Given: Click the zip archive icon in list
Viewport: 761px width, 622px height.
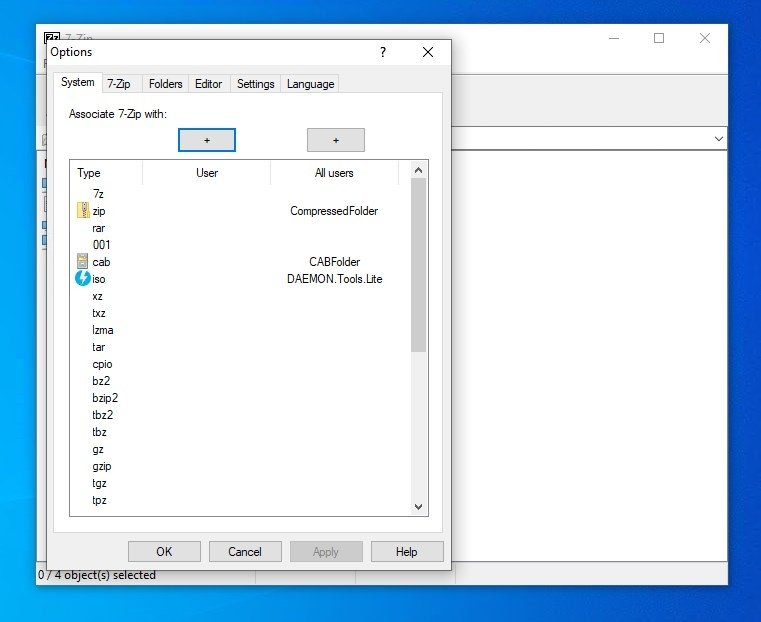Looking at the screenshot, I should (x=83, y=211).
